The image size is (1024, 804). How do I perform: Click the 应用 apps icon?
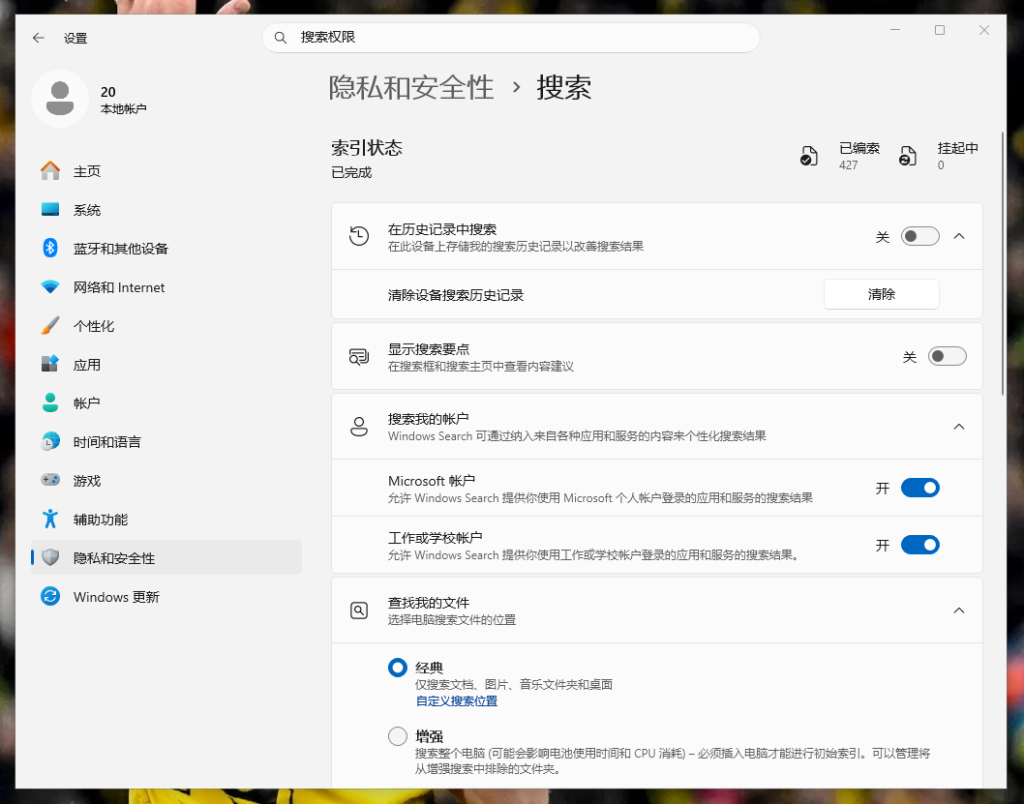click(50, 364)
